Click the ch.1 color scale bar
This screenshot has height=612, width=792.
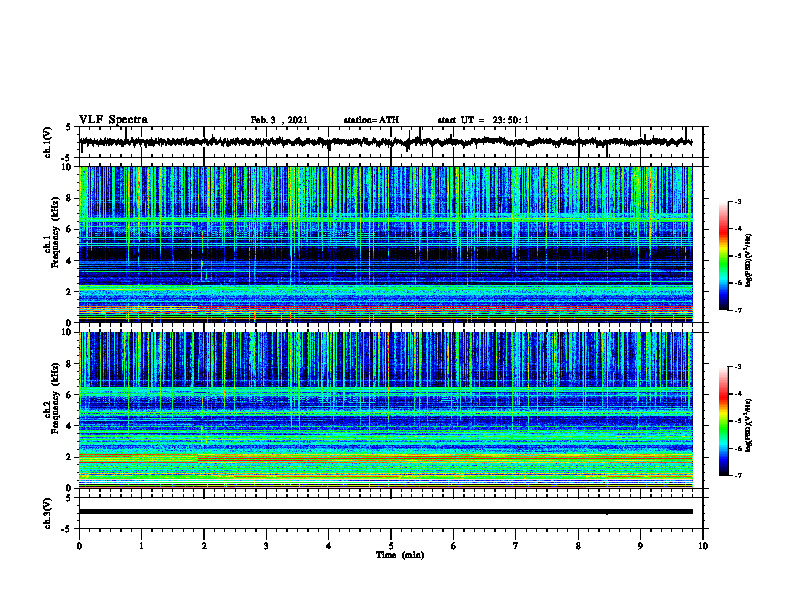(x=723, y=256)
